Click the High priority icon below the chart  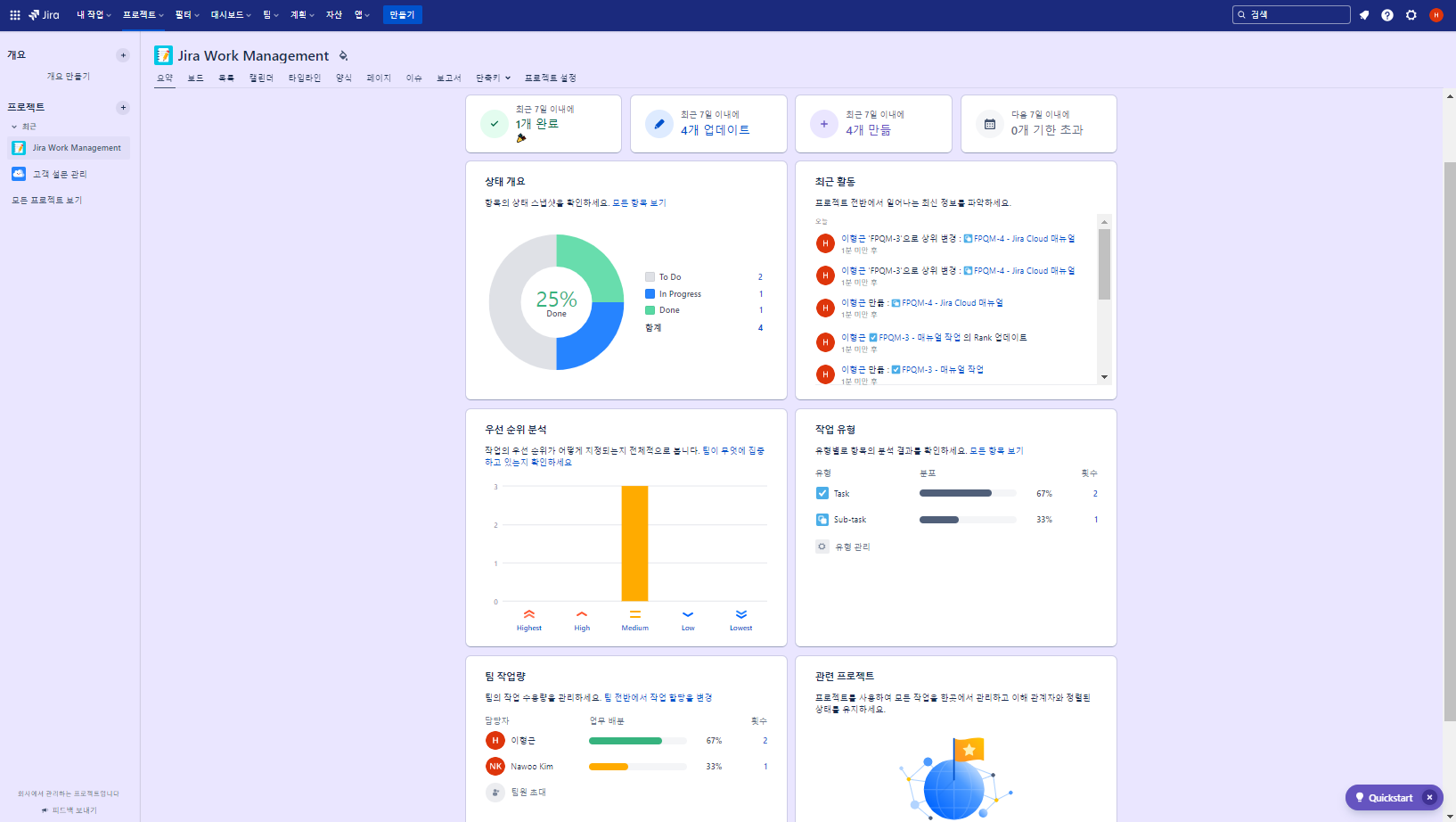tap(582, 614)
